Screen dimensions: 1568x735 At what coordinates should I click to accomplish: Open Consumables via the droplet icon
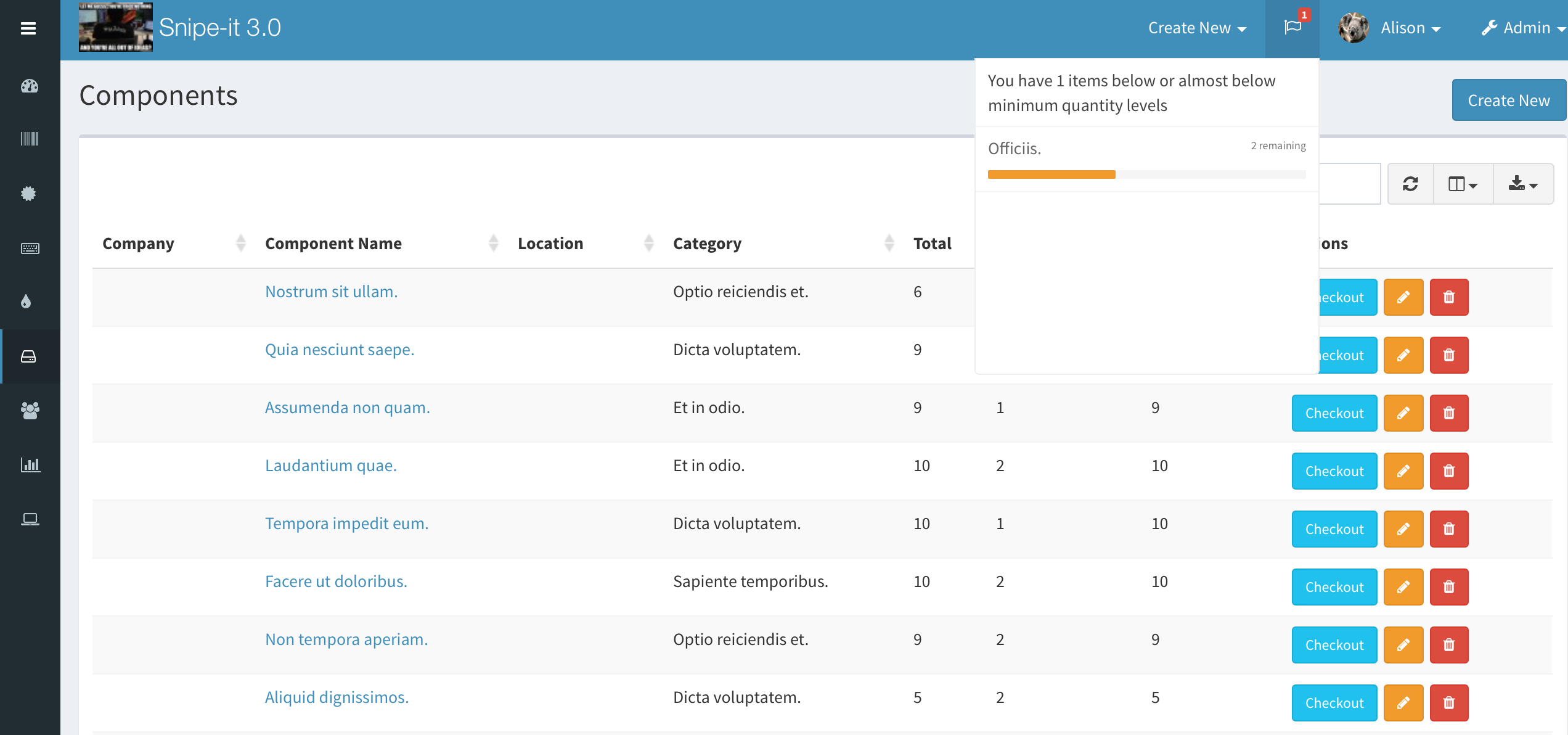26,301
